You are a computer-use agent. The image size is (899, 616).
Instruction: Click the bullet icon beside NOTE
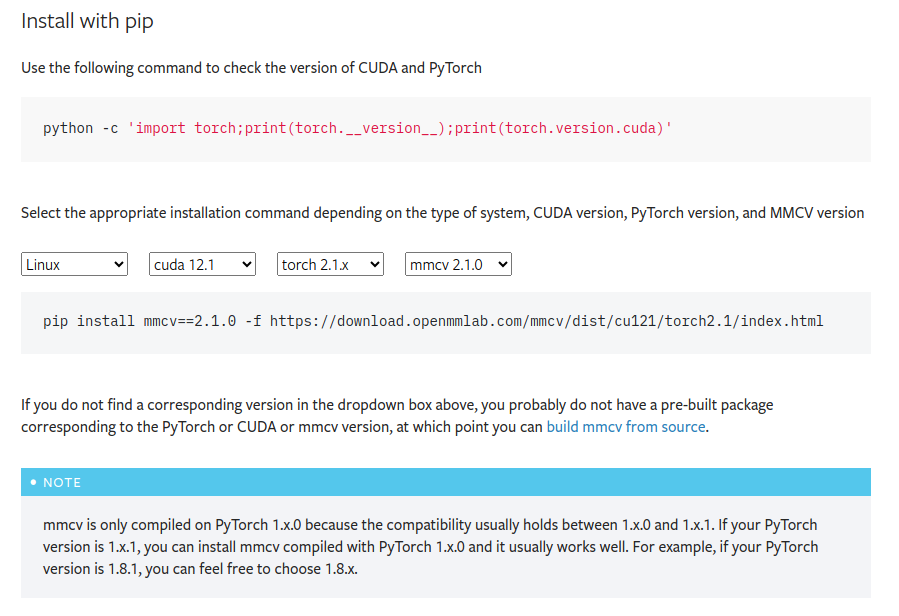click(x=33, y=482)
